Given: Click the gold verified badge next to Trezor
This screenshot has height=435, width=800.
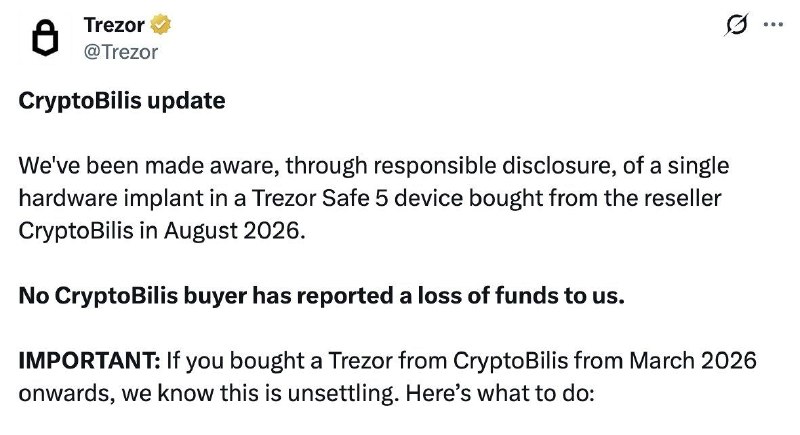Looking at the screenshot, I should click(160, 24).
